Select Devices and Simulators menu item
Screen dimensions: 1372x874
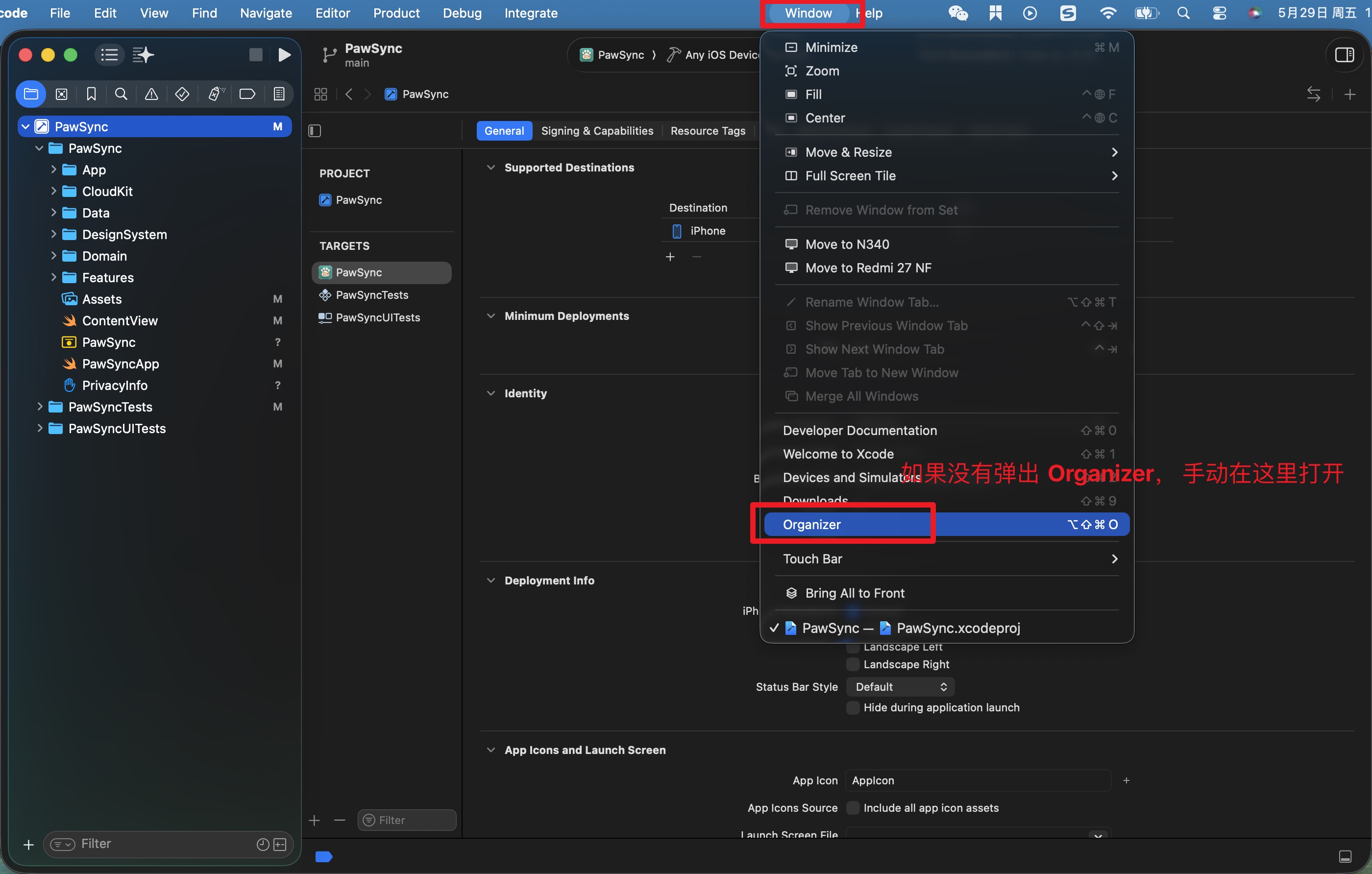(x=946, y=478)
